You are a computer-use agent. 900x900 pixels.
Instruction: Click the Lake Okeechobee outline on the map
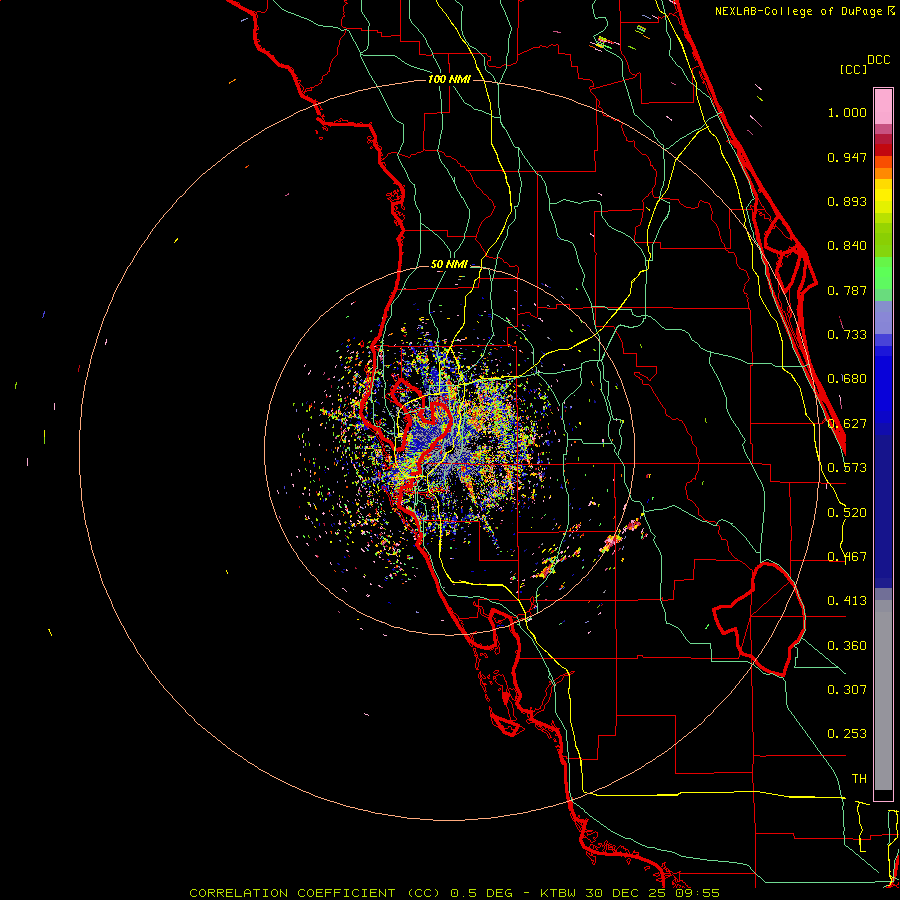click(x=761, y=619)
